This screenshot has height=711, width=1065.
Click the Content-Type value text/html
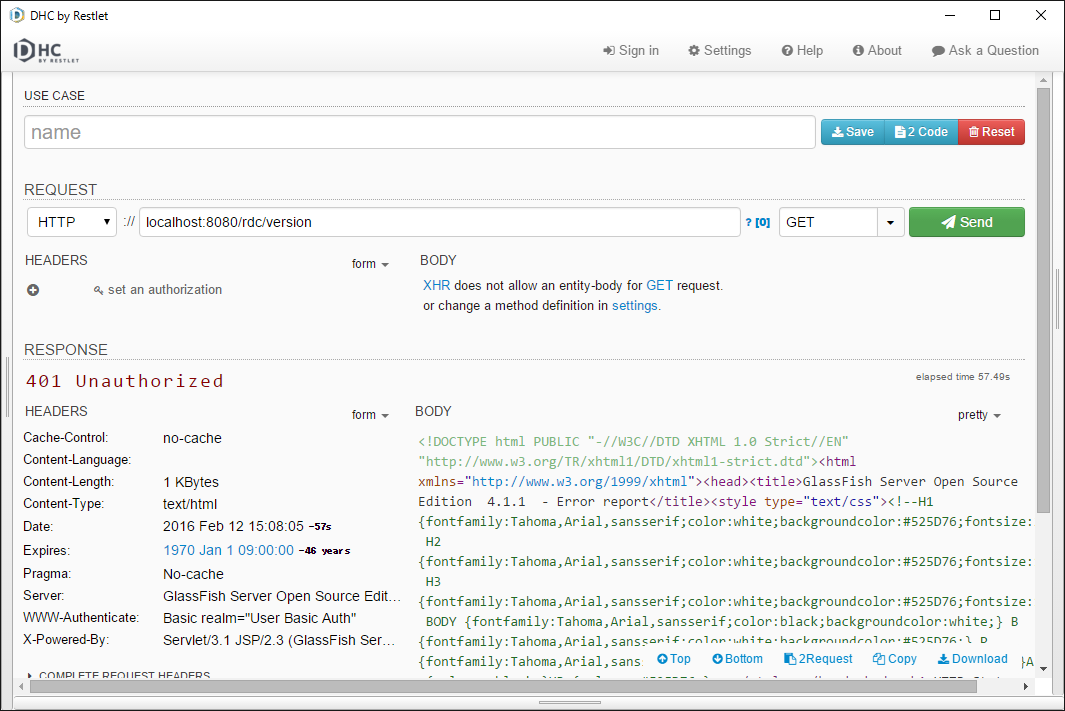(x=190, y=504)
